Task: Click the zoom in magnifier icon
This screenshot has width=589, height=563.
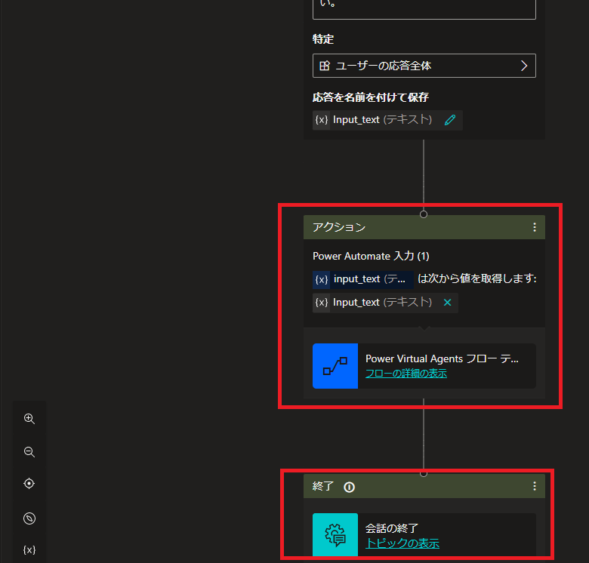Action: (29, 418)
